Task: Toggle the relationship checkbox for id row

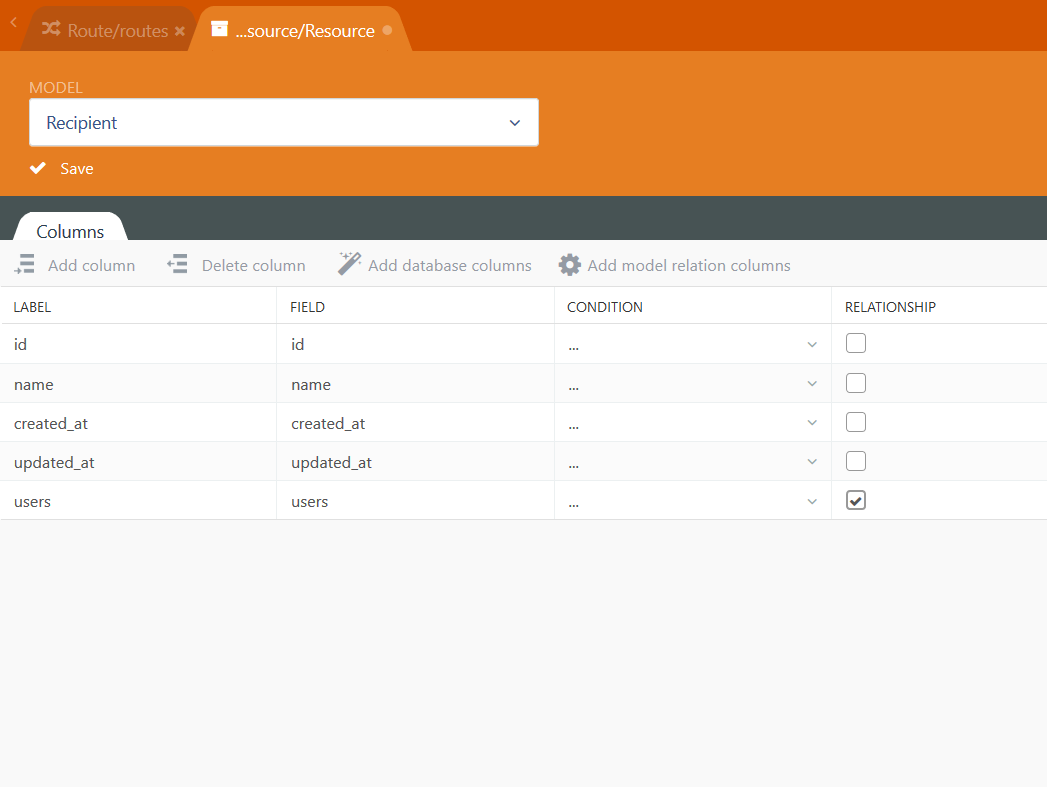Action: [855, 343]
